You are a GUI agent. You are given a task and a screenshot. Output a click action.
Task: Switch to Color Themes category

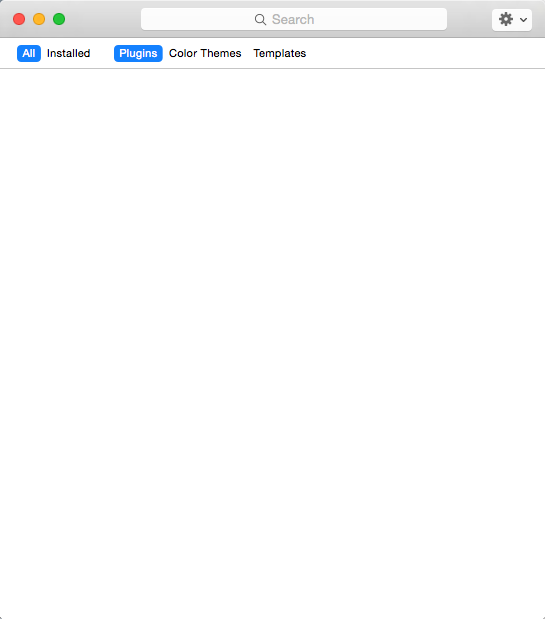205,53
